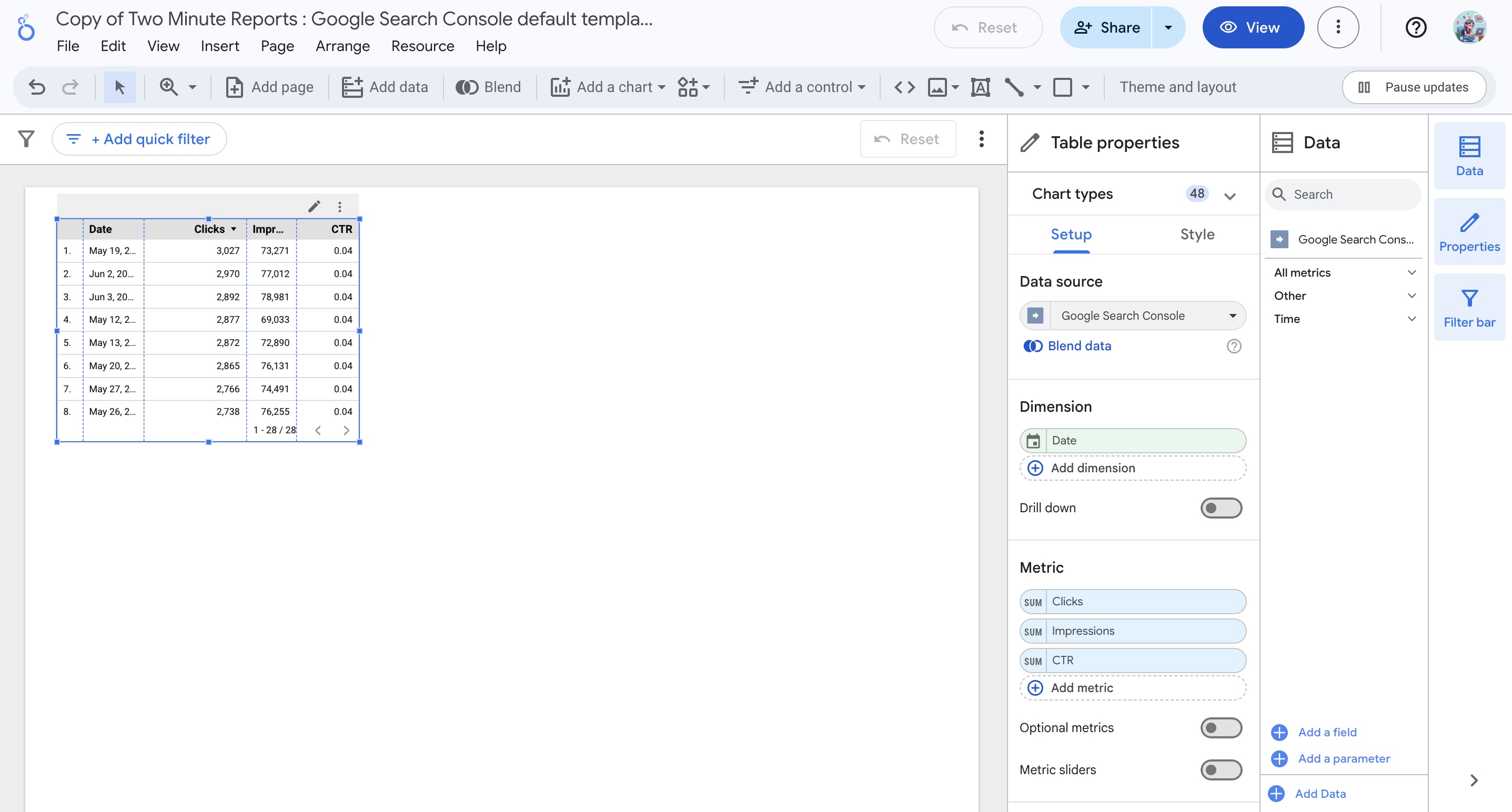1512x812 pixels.
Task: Click the Add page button
Action: [270, 87]
